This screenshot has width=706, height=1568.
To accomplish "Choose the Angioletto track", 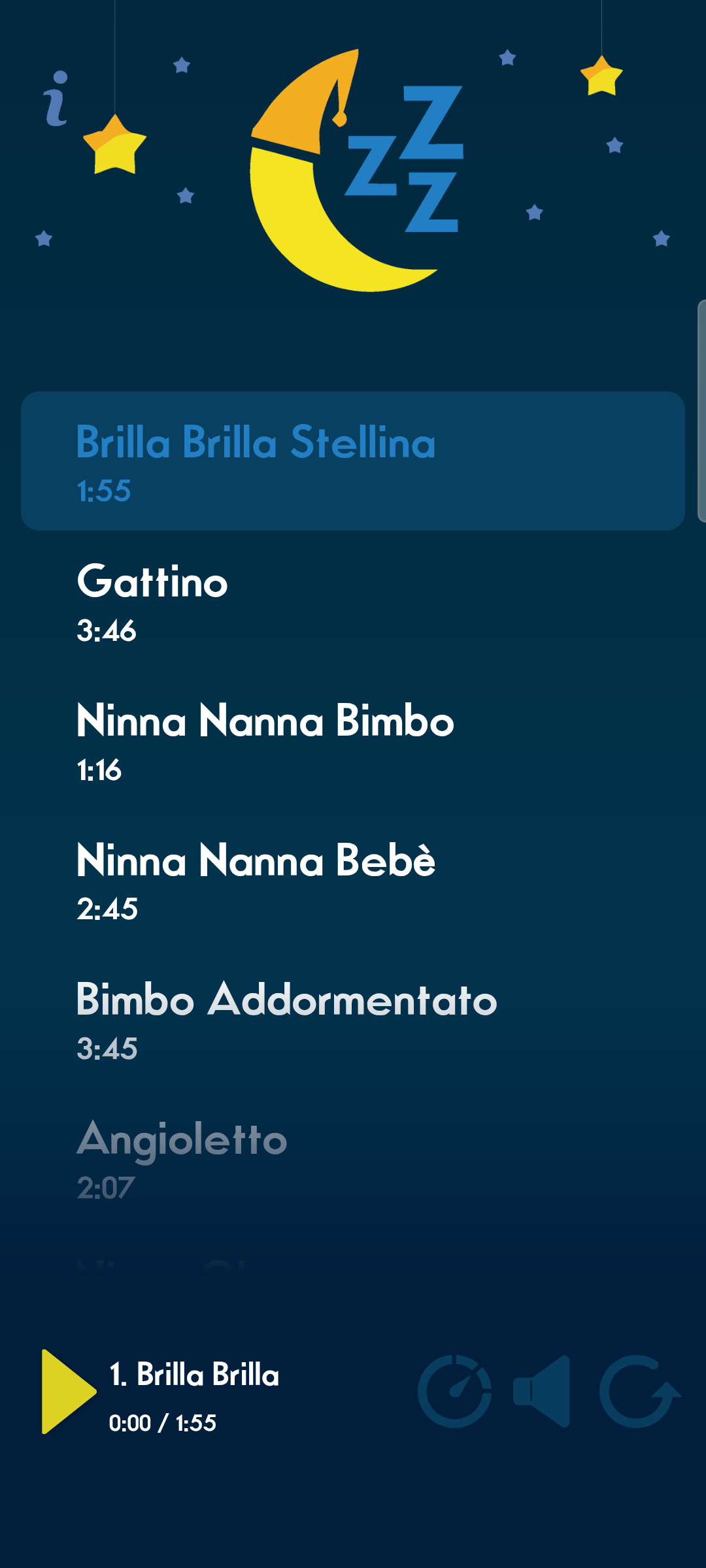I will click(x=353, y=1158).
